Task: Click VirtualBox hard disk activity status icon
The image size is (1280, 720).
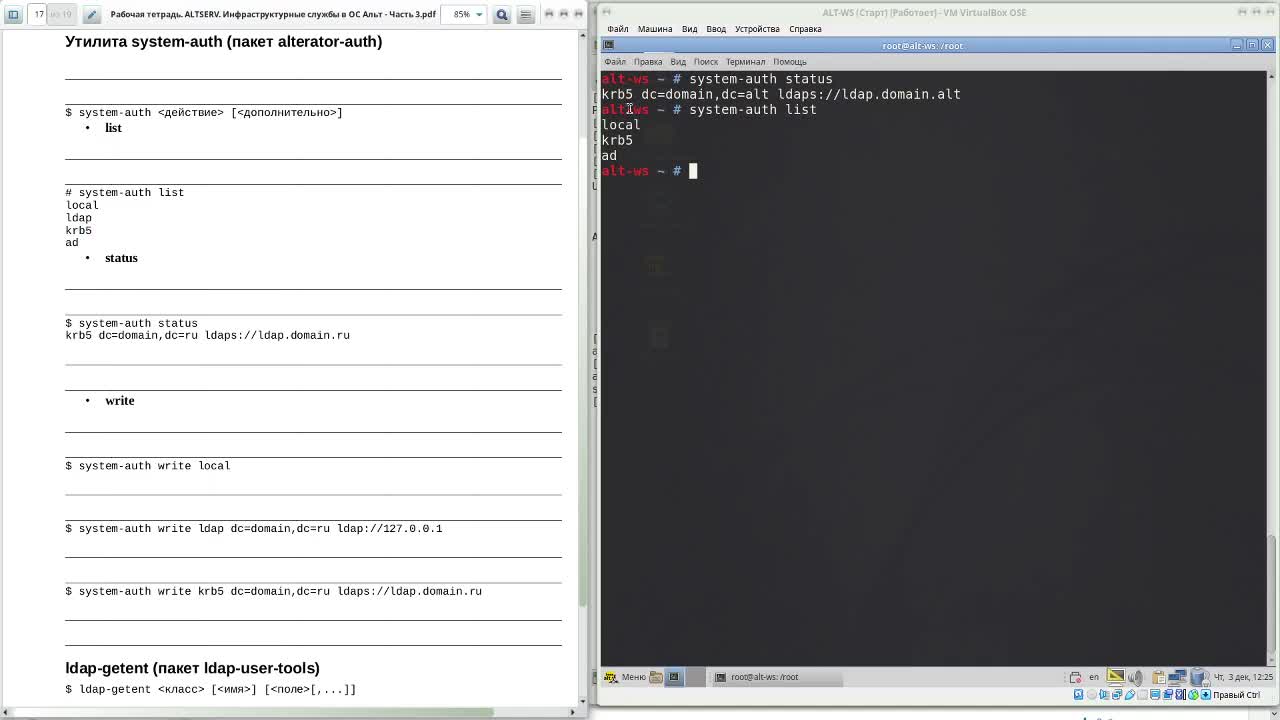Action: tap(1078, 695)
